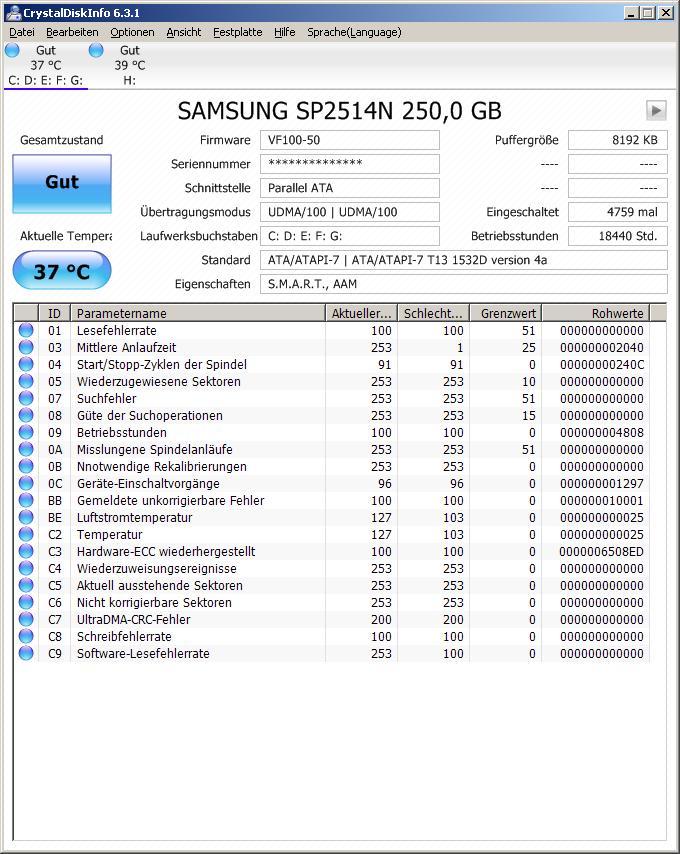
Task: Click the Parametername column header
Action: click(x=198, y=313)
